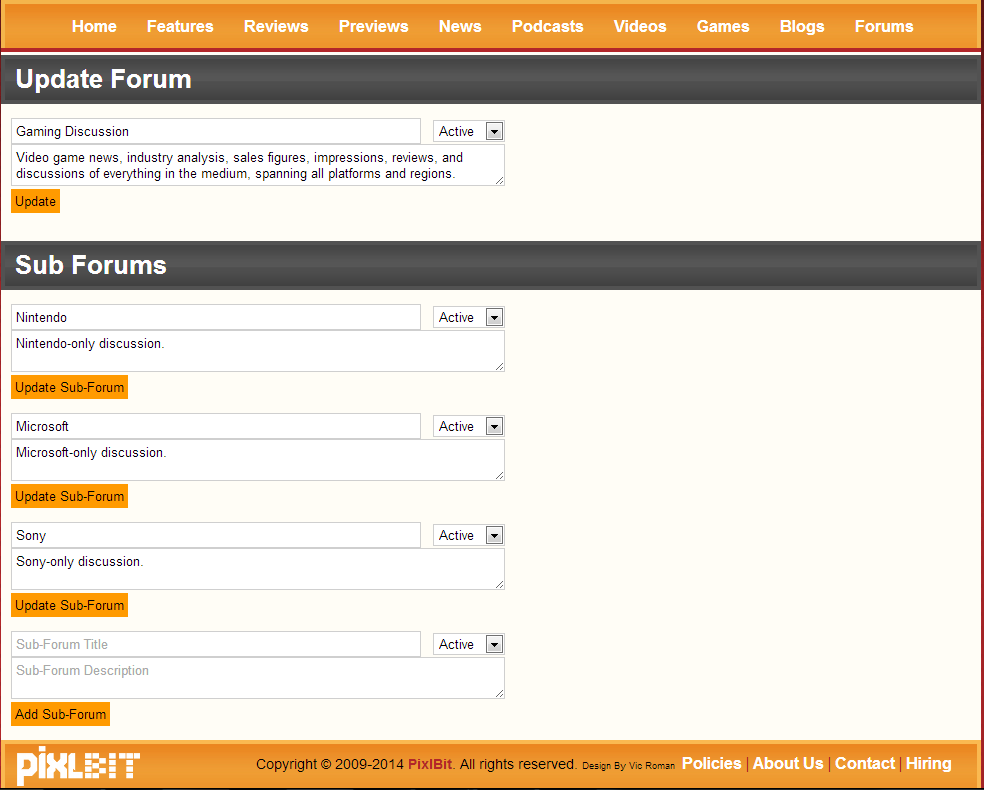This screenshot has width=984, height=790.
Task: Open the Videos nav item
Action: [640, 26]
